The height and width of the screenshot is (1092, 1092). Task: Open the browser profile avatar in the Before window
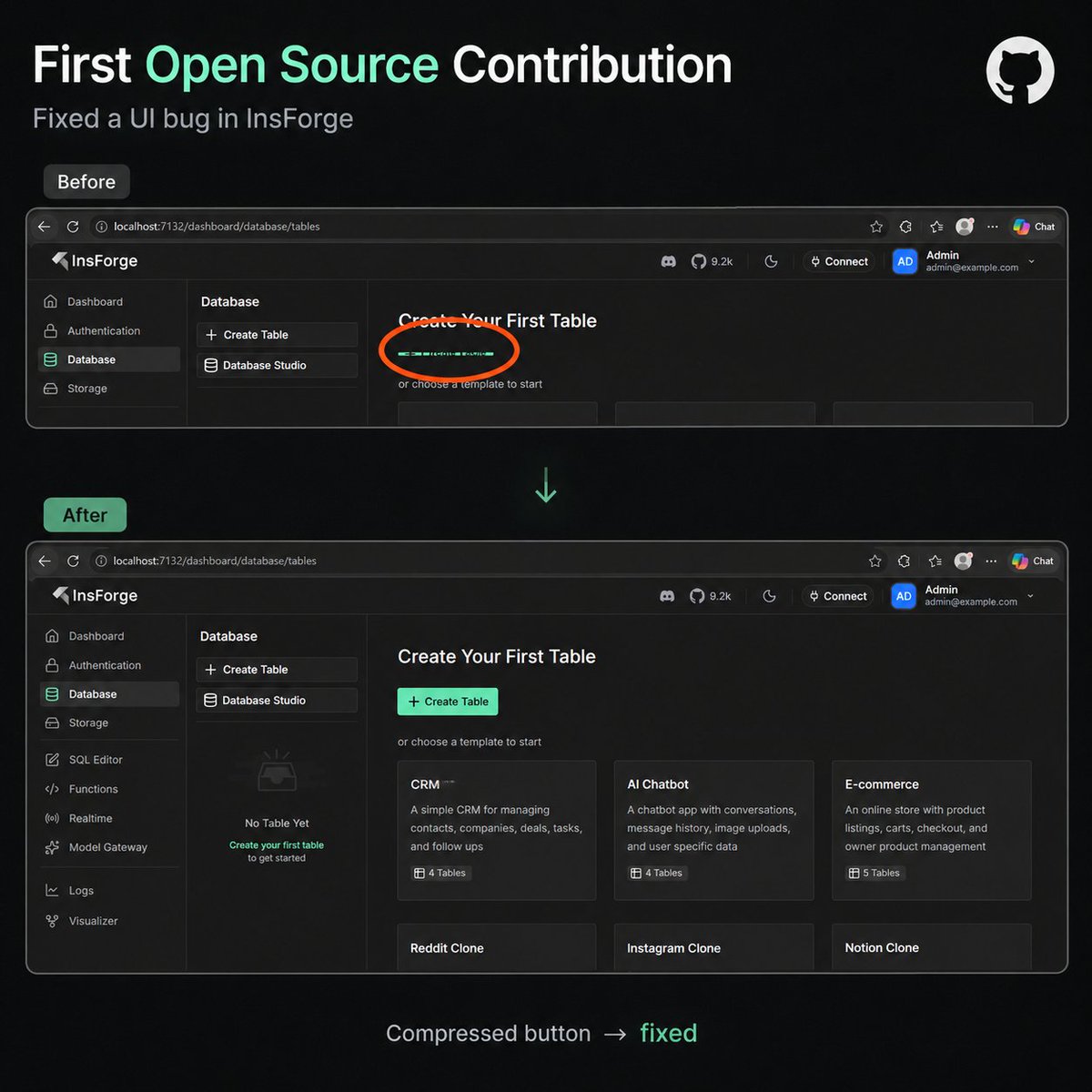pyautogui.click(x=965, y=226)
